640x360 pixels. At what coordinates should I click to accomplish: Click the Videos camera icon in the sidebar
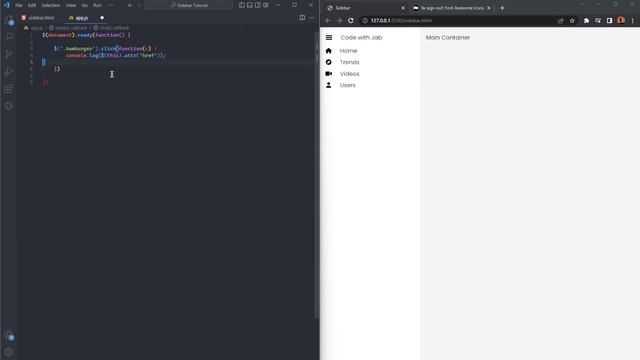[x=329, y=73]
